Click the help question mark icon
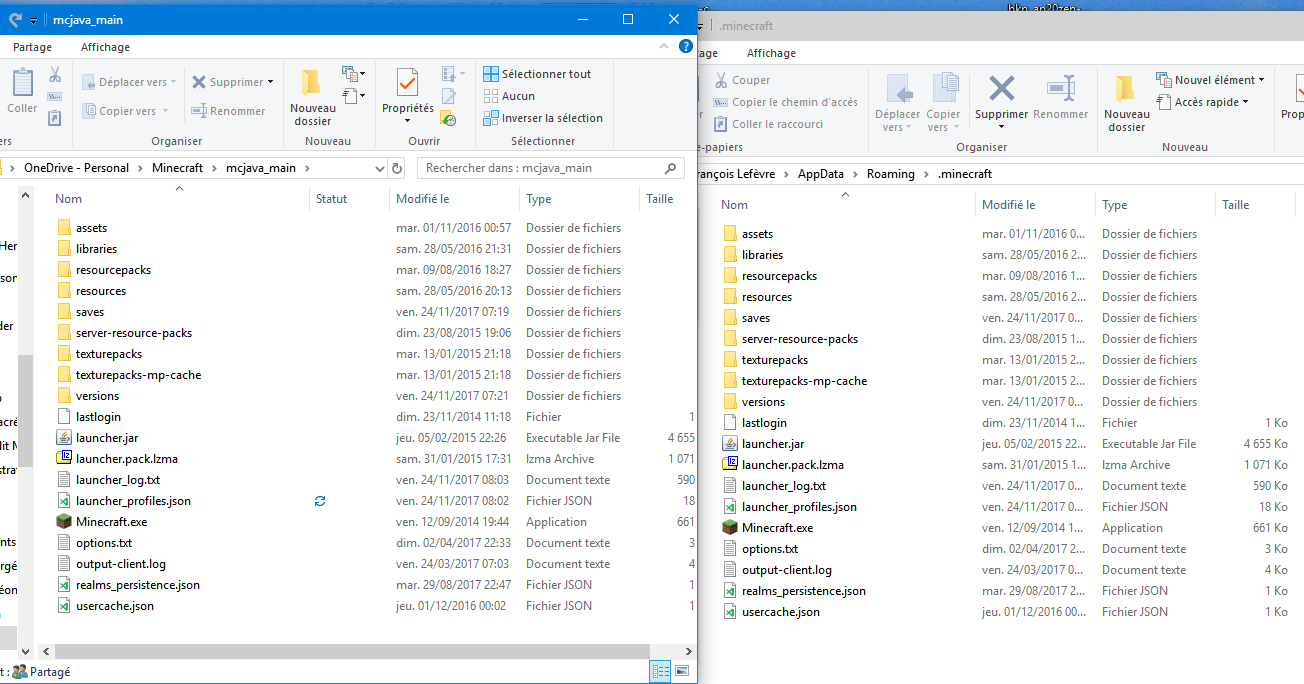The height and width of the screenshot is (684, 1304). 686,47
